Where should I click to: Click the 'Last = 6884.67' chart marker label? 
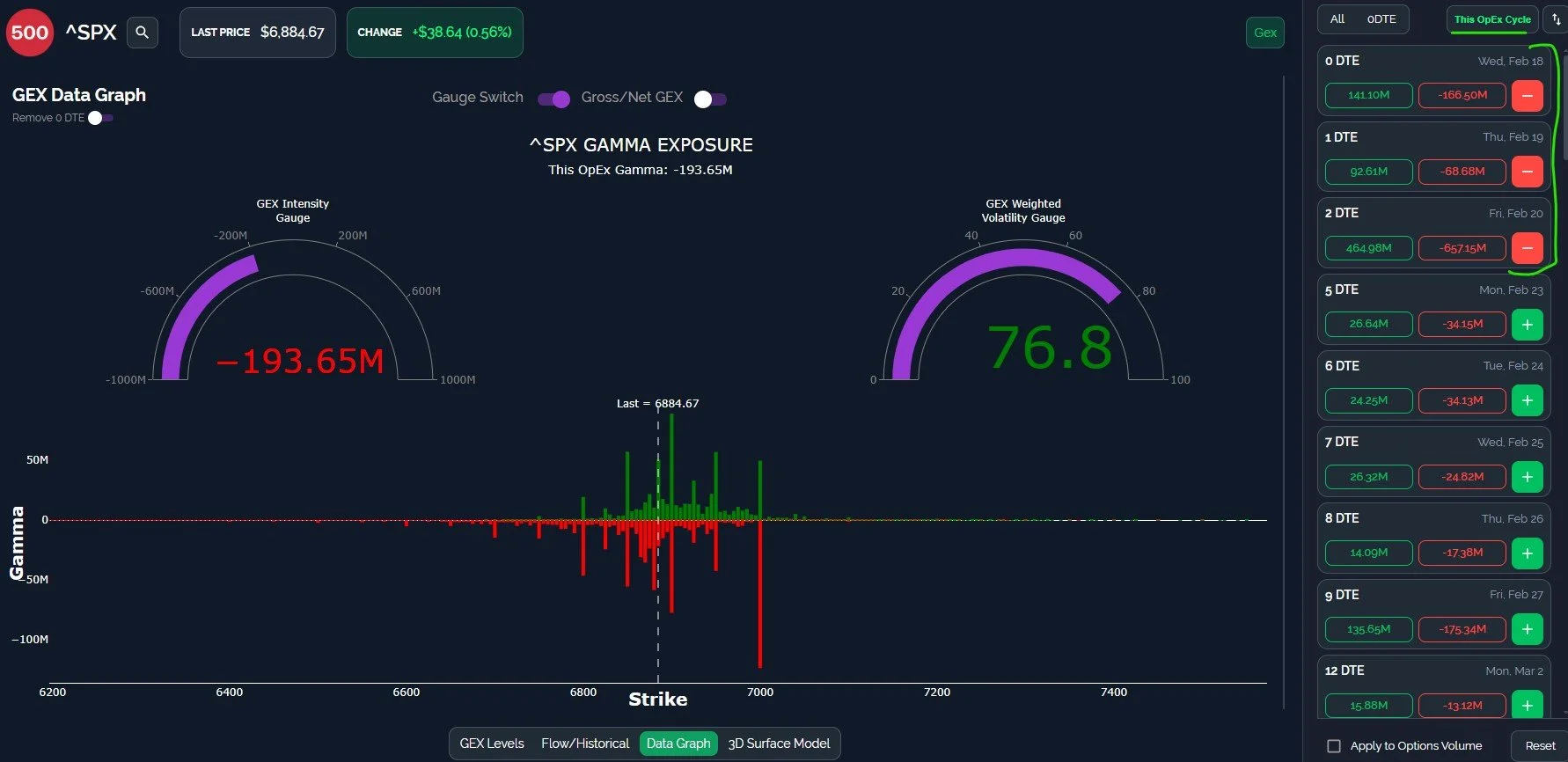[x=657, y=404]
